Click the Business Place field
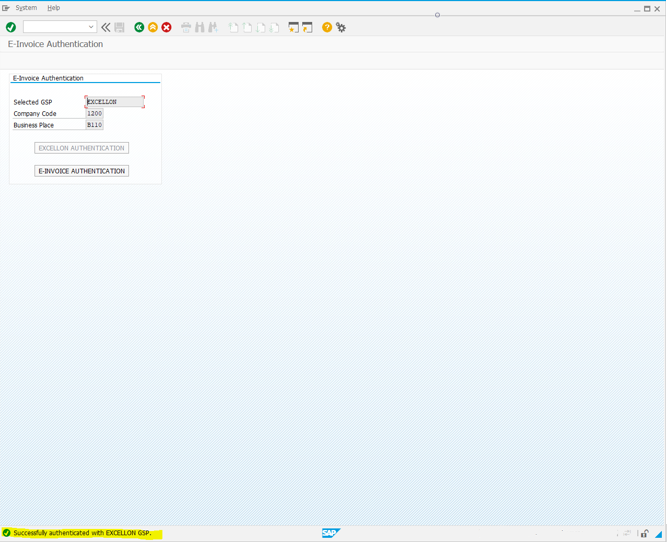667x544 pixels. pyautogui.click(x=94, y=125)
